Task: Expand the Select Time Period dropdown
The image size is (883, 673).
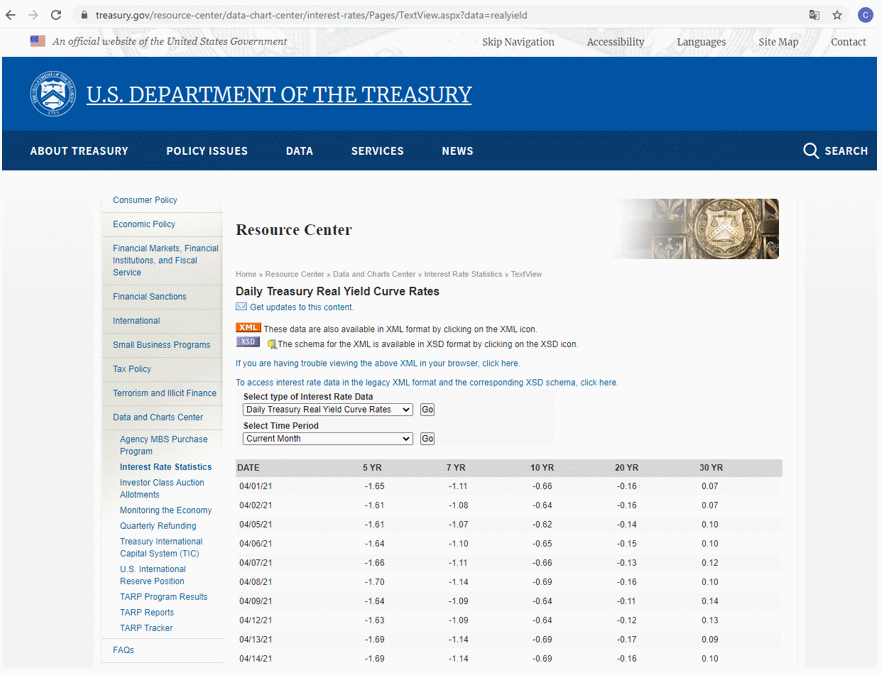Action: pyautogui.click(x=328, y=439)
